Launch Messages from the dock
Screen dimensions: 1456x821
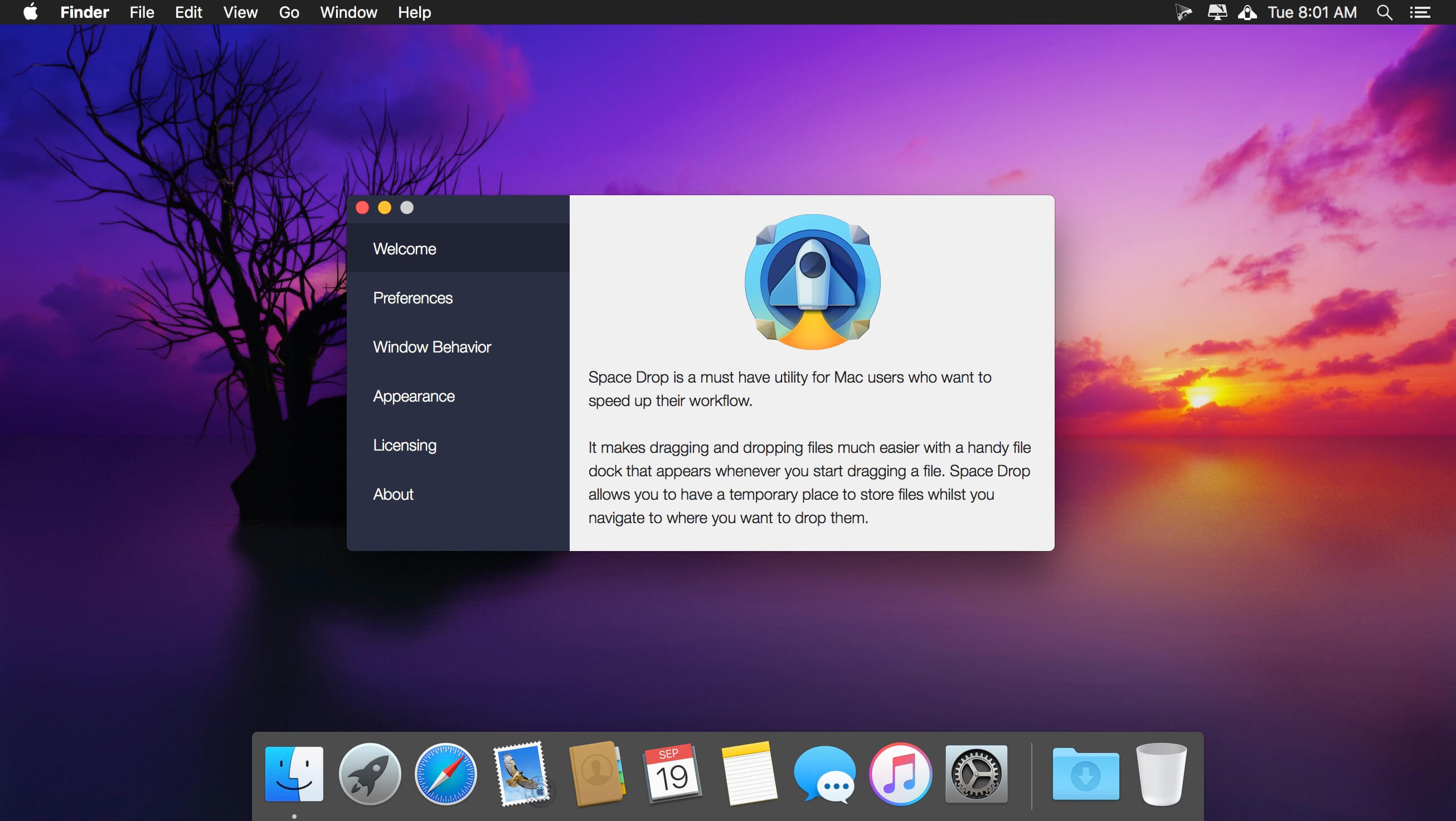pos(824,774)
